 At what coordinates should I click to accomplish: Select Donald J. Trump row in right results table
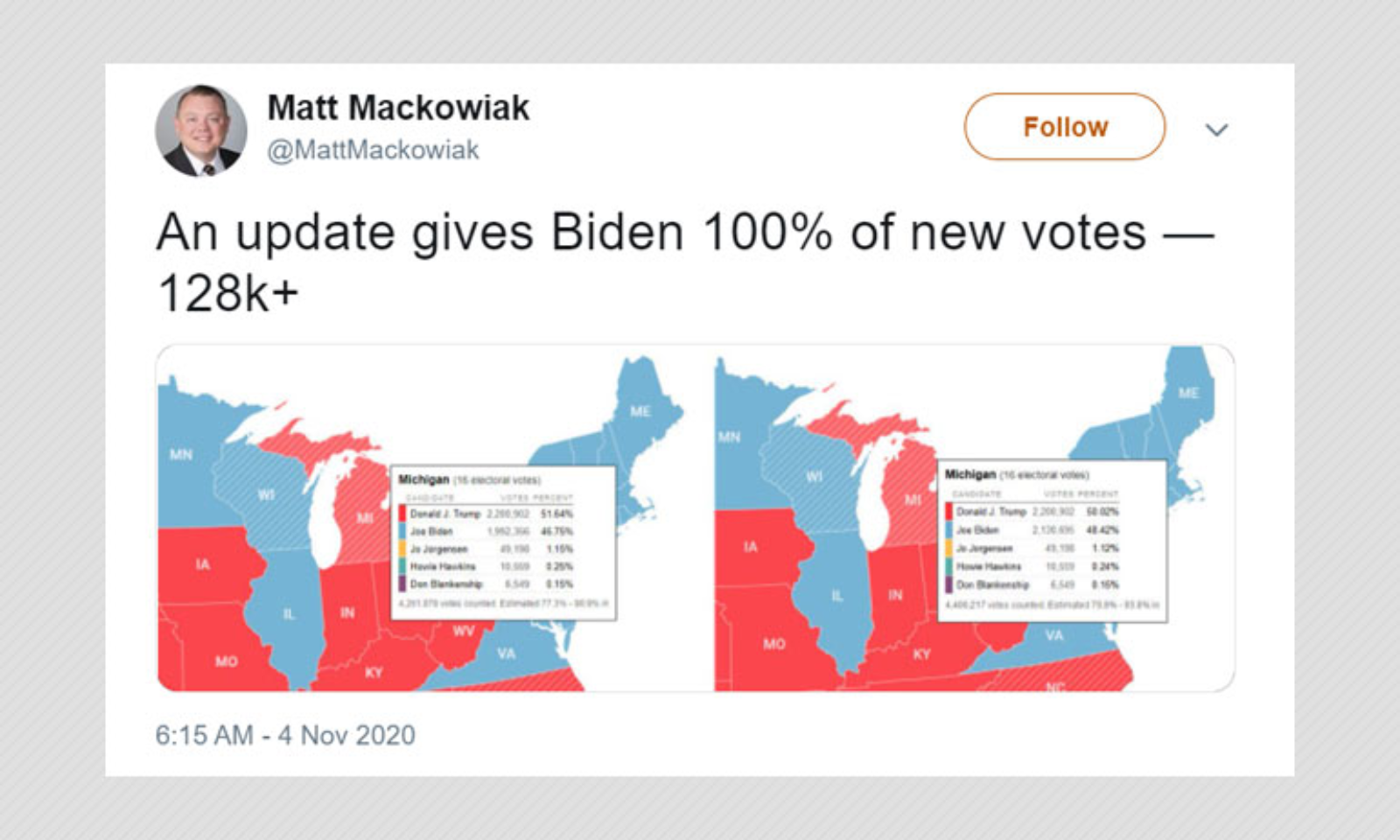click(x=1033, y=511)
